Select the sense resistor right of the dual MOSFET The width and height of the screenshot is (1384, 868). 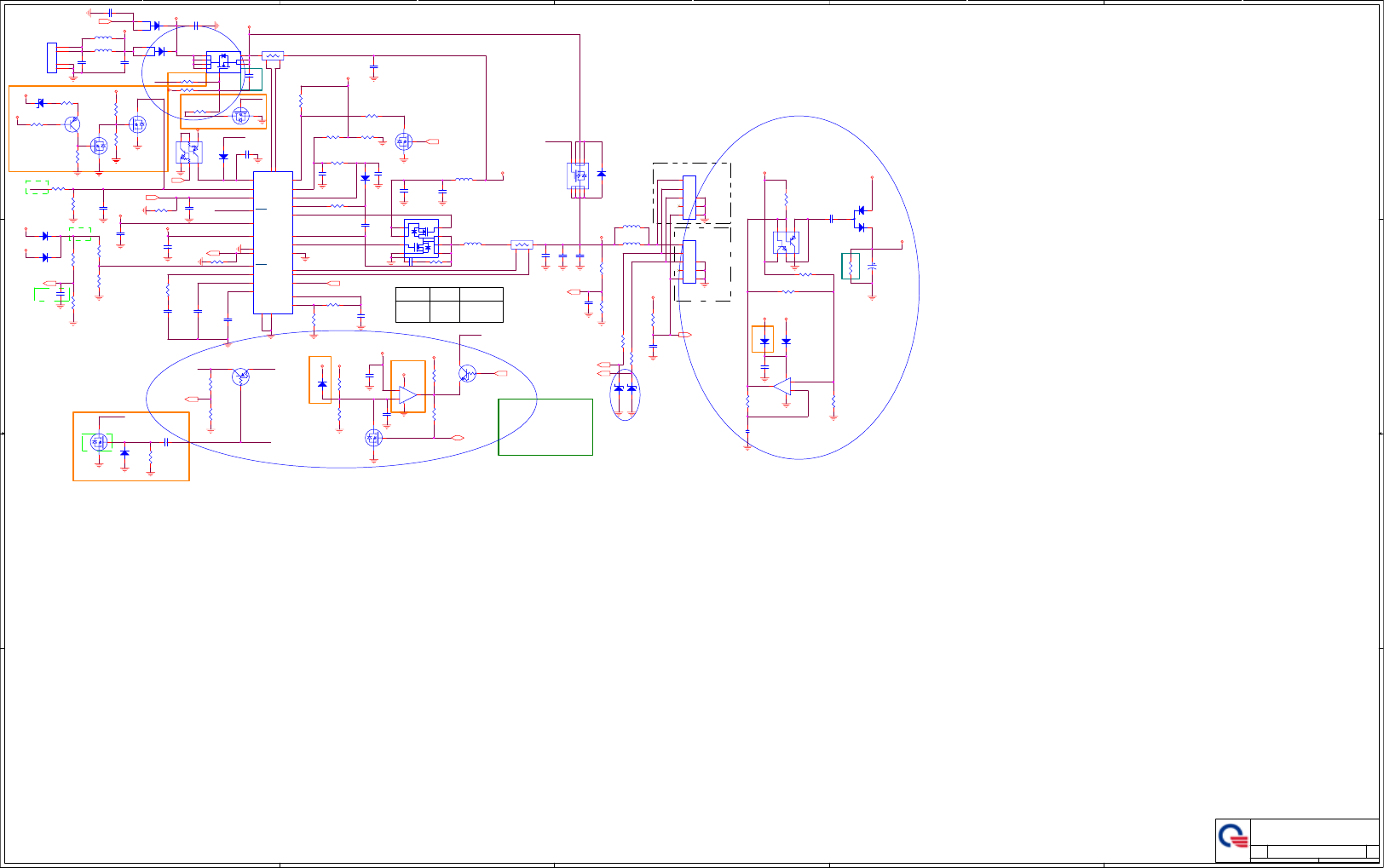522,244
